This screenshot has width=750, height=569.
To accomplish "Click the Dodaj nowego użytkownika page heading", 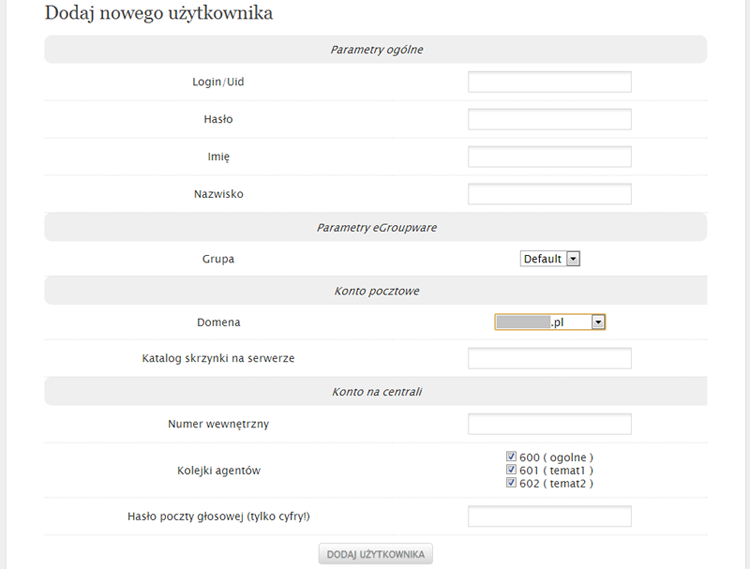I will click(159, 14).
